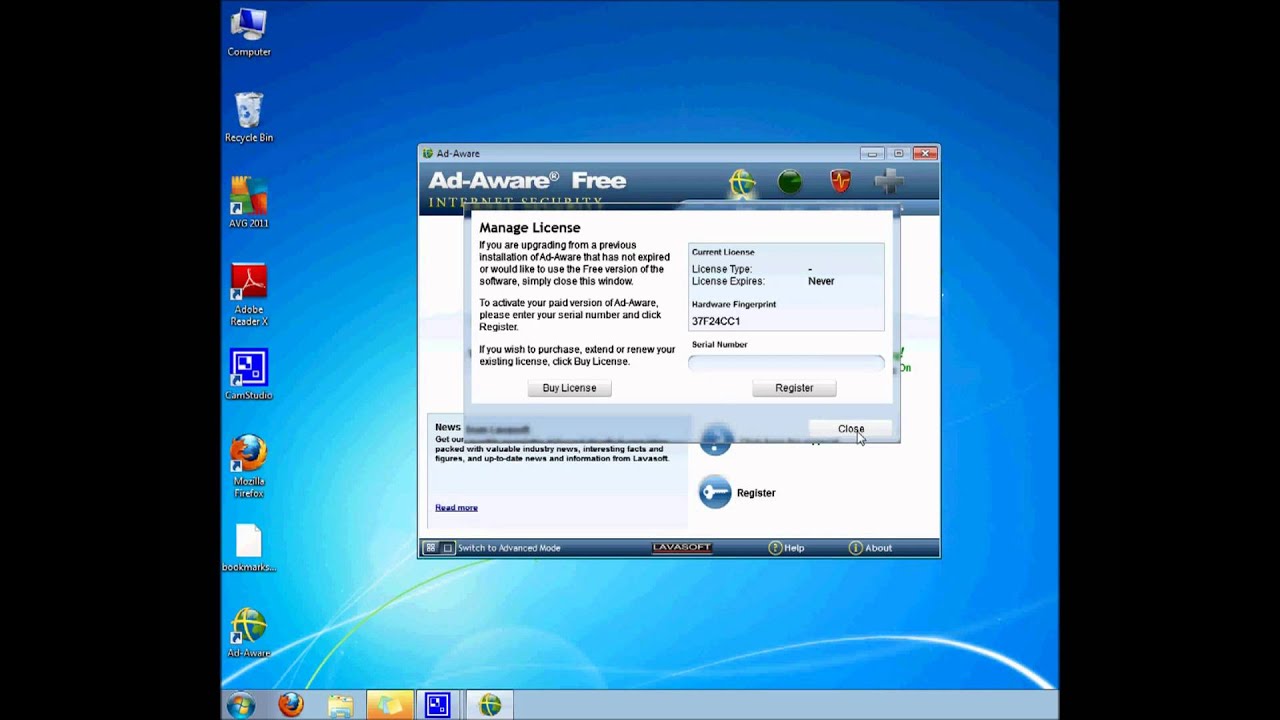
Task: Minimize the Ad-Aware window
Action: tap(872, 153)
